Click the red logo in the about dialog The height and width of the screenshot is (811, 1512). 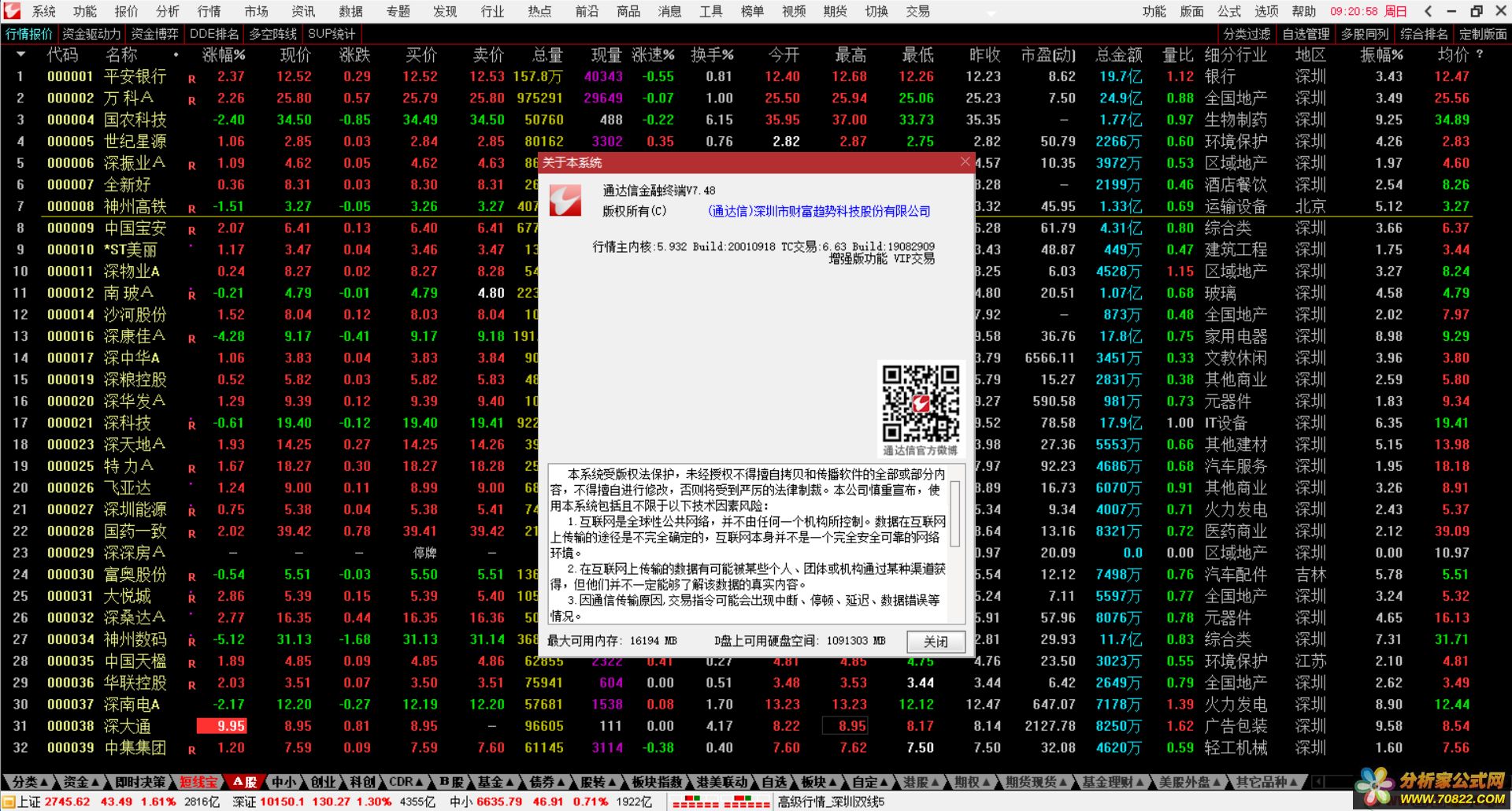(x=565, y=202)
